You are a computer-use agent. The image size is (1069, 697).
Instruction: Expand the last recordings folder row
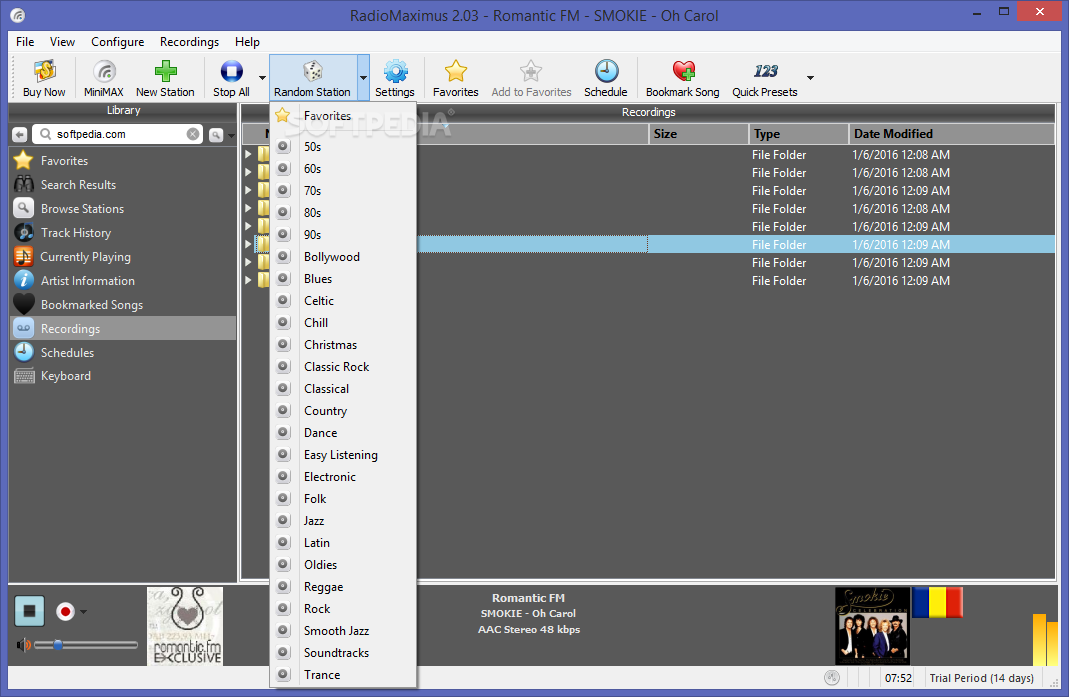[x=248, y=280]
